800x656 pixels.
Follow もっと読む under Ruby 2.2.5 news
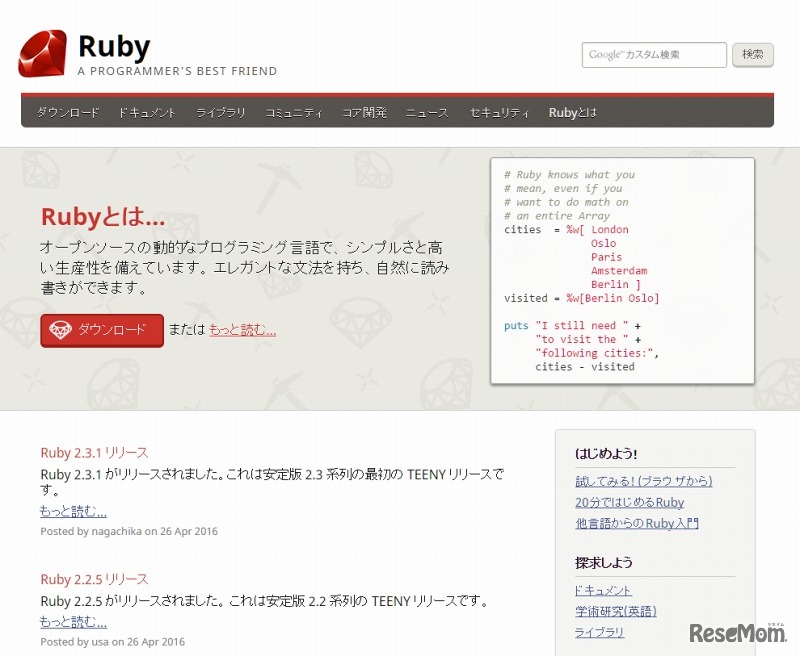(73, 621)
